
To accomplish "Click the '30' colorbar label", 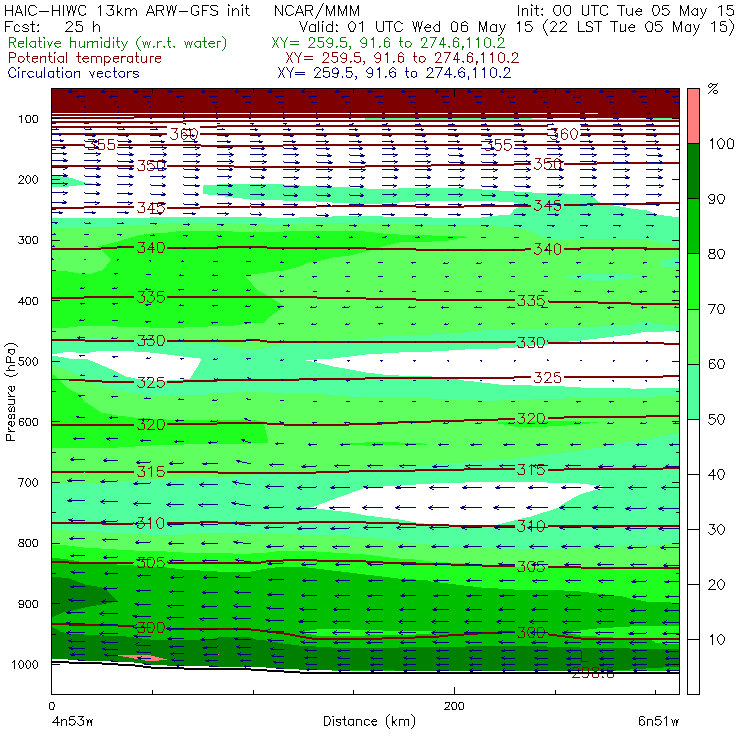I will click(716, 530).
